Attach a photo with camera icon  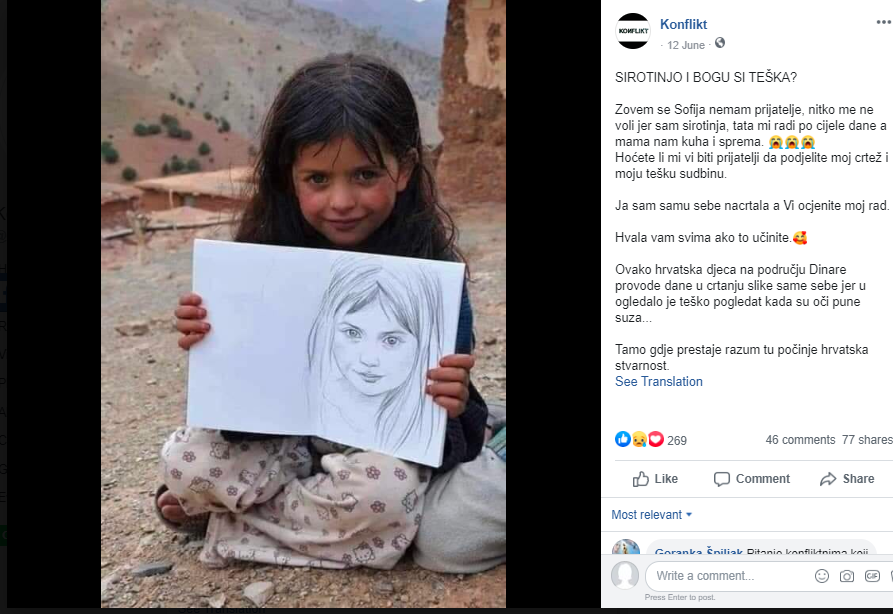(x=847, y=576)
